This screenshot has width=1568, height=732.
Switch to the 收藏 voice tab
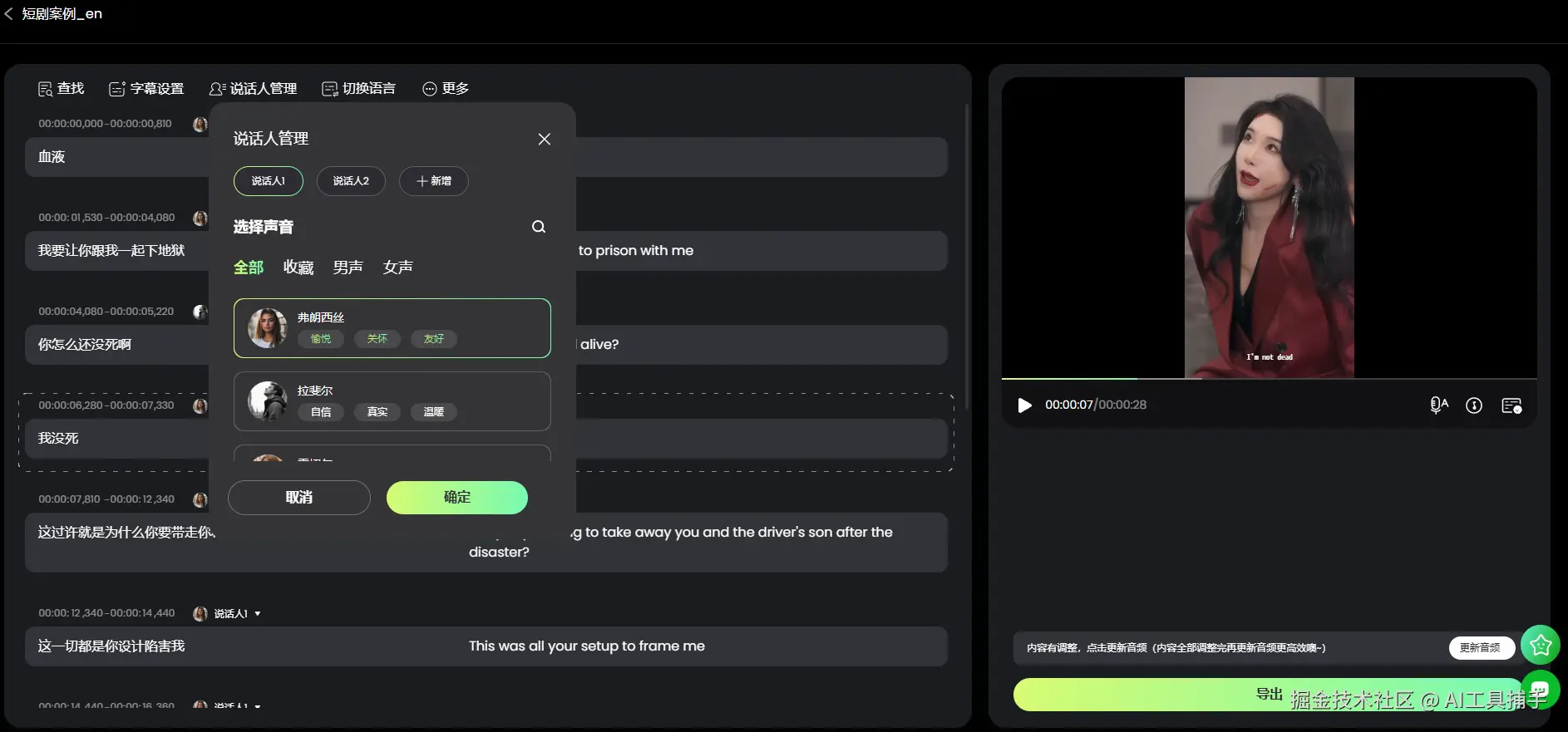(x=298, y=268)
